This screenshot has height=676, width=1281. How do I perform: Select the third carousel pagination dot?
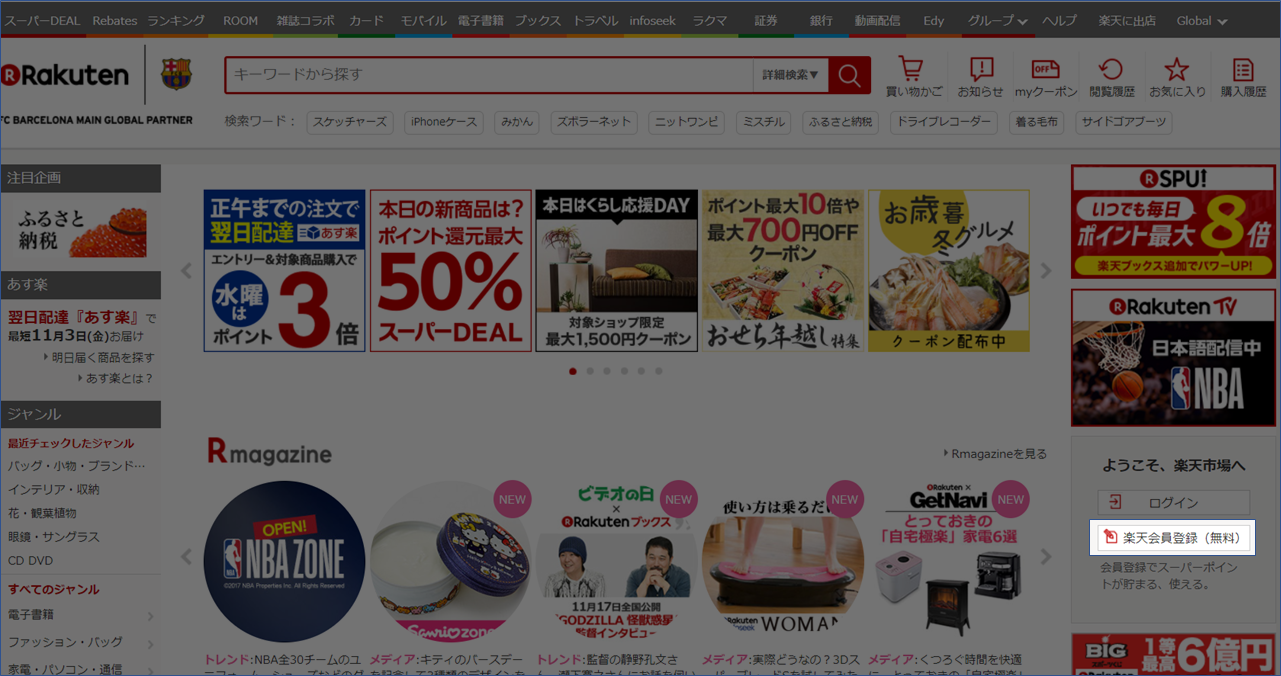(x=607, y=371)
